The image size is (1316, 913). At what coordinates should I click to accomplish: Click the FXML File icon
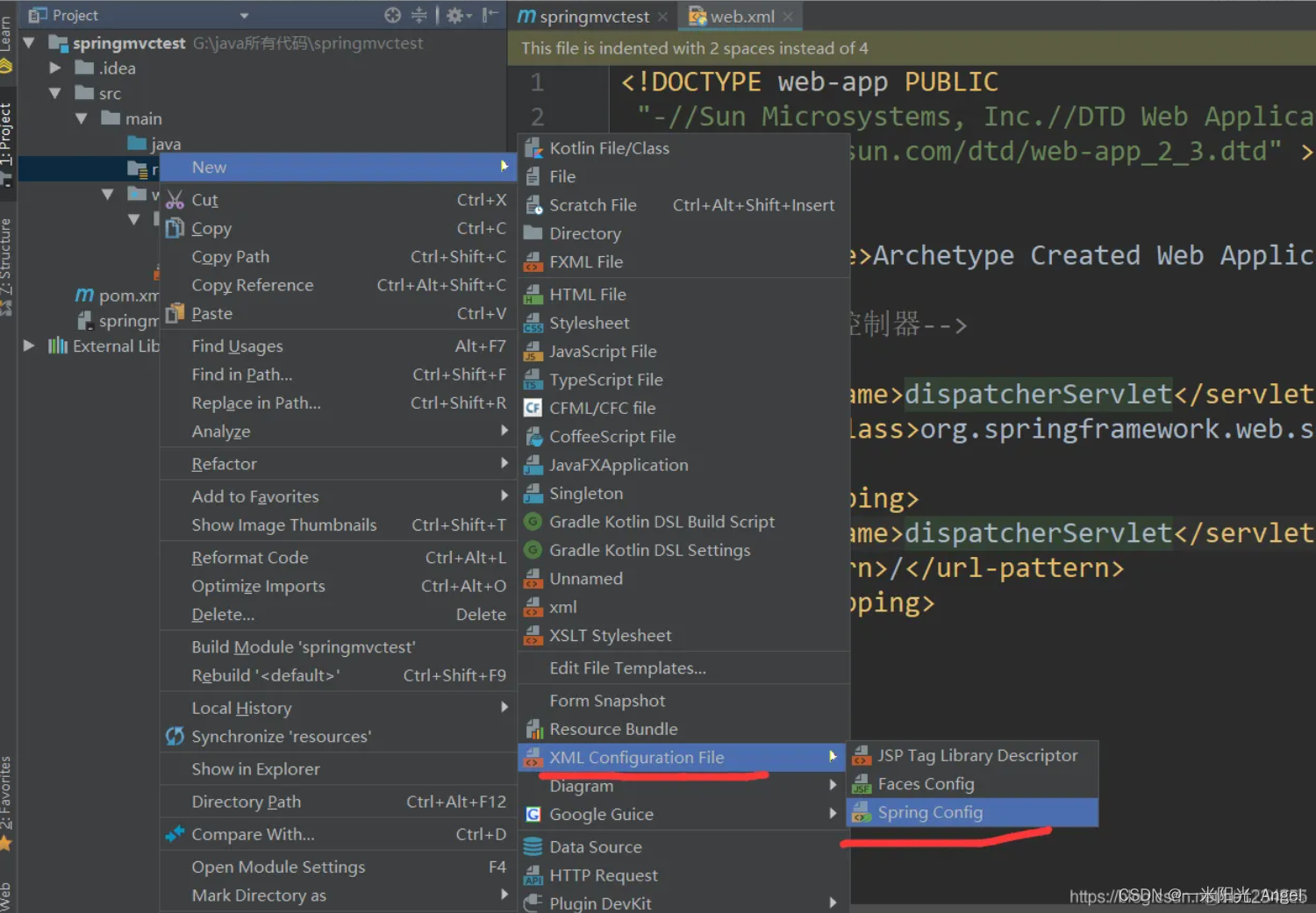[x=533, y=262]
